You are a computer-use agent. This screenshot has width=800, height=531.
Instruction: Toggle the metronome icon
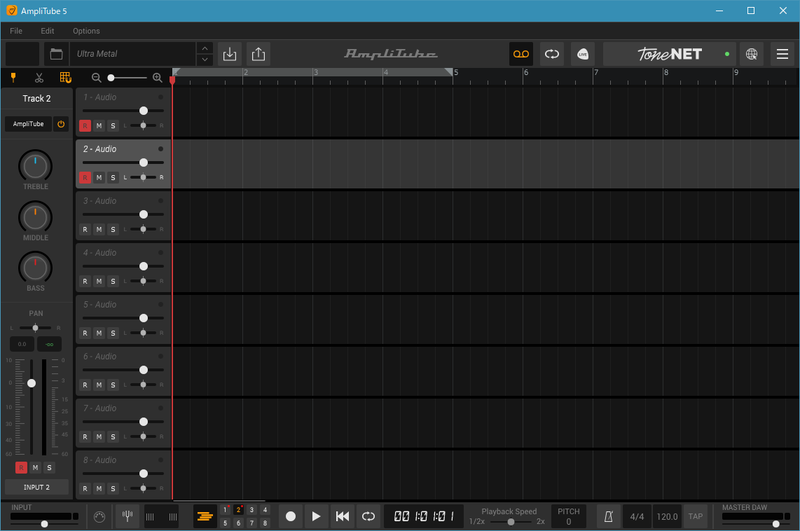(608, 516)
